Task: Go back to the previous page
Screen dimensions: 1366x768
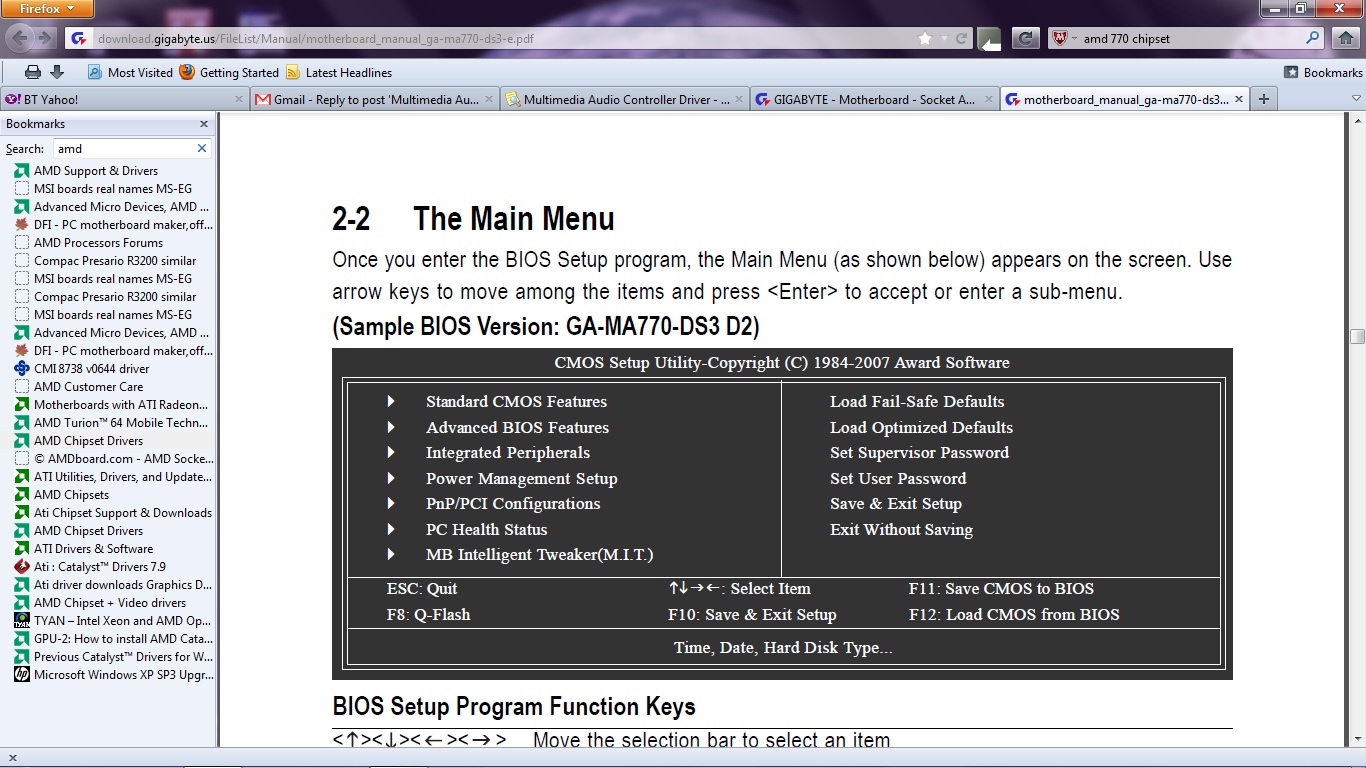Action: 21,39
